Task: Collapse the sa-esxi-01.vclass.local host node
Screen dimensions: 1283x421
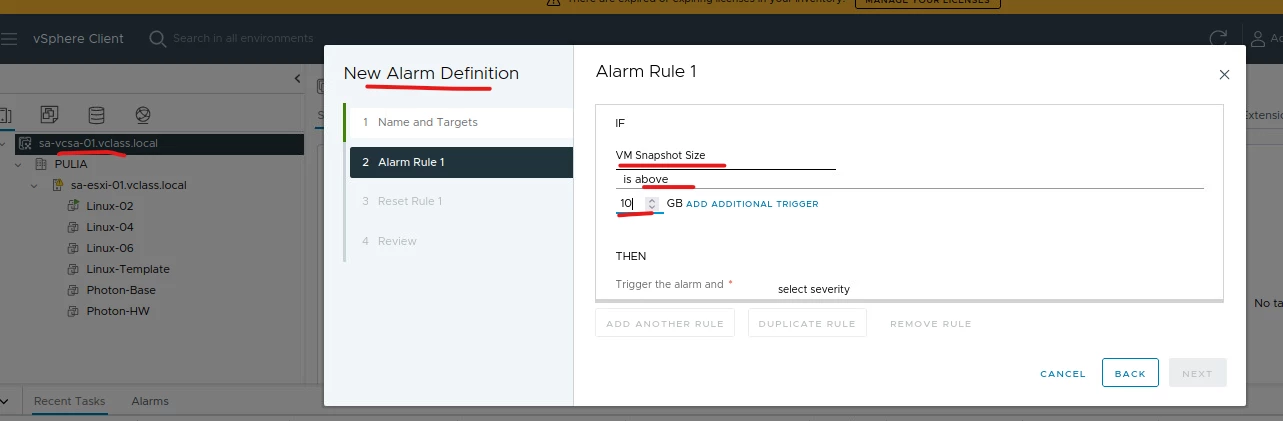Action: pos(33,185)
